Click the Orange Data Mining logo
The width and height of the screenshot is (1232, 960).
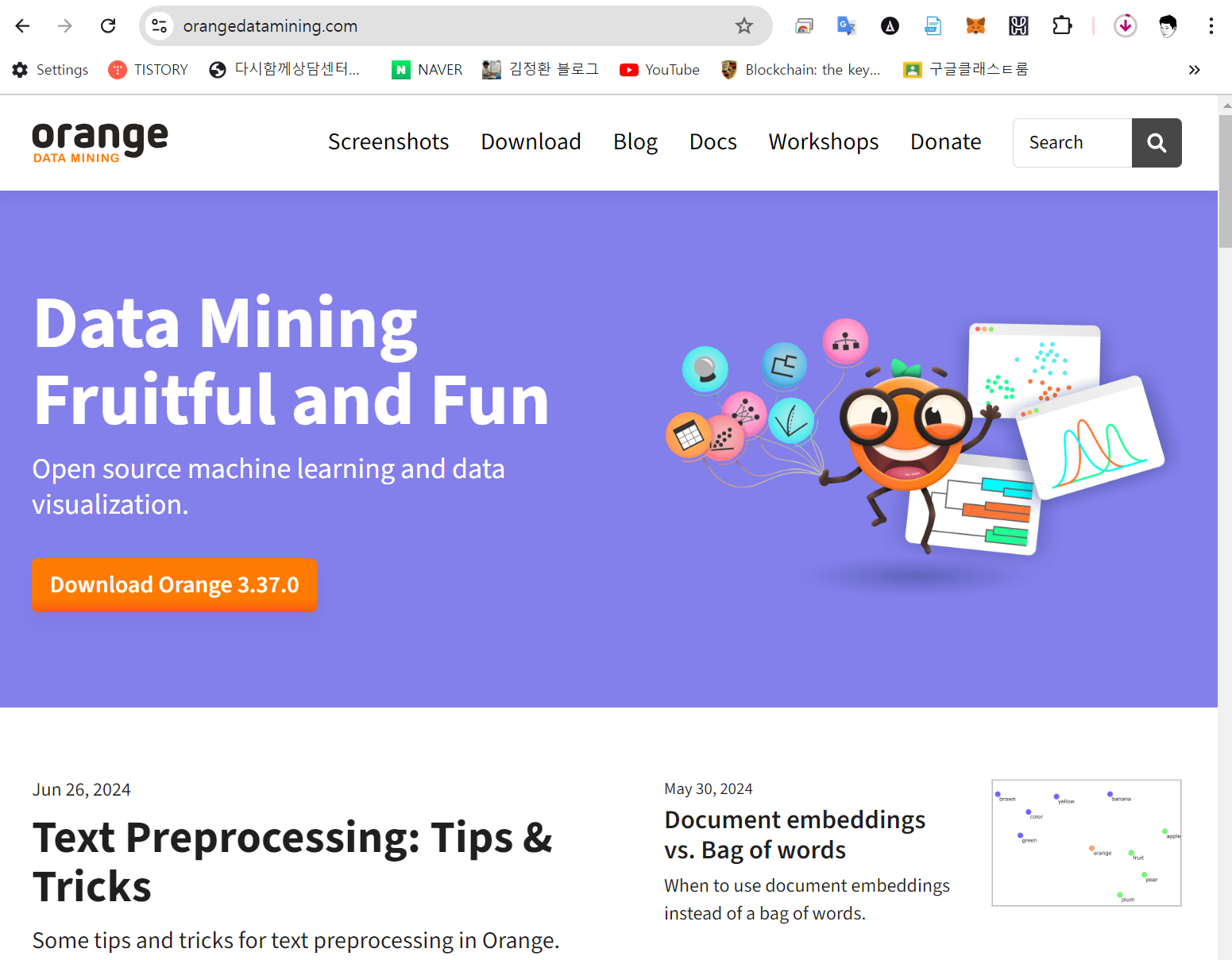click(x=100, y=142)
